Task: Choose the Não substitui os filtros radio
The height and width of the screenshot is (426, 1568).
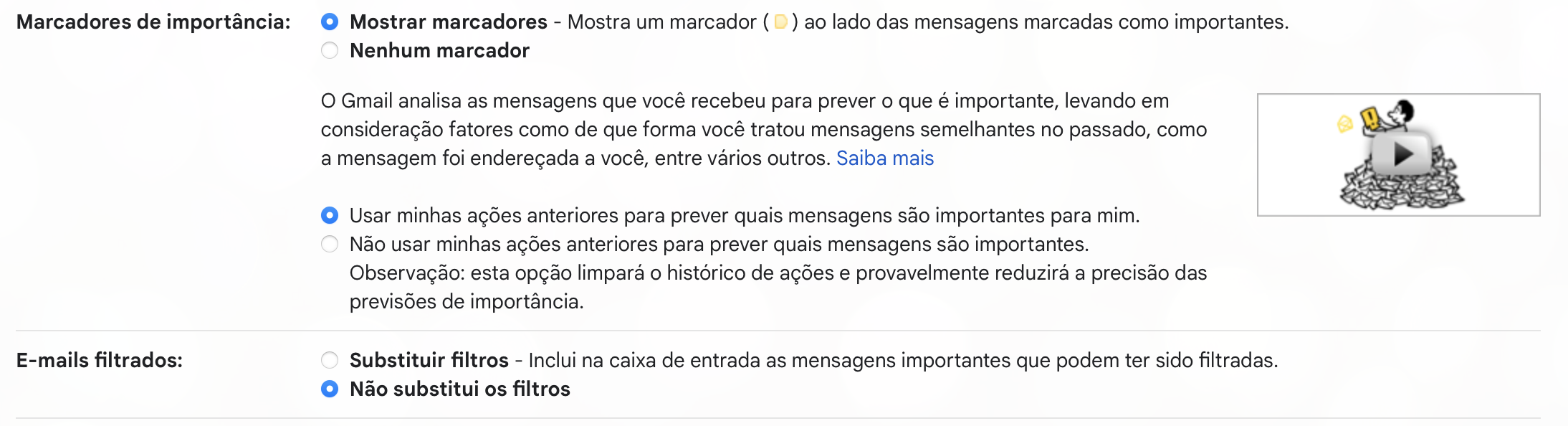Action: [330, 389]
